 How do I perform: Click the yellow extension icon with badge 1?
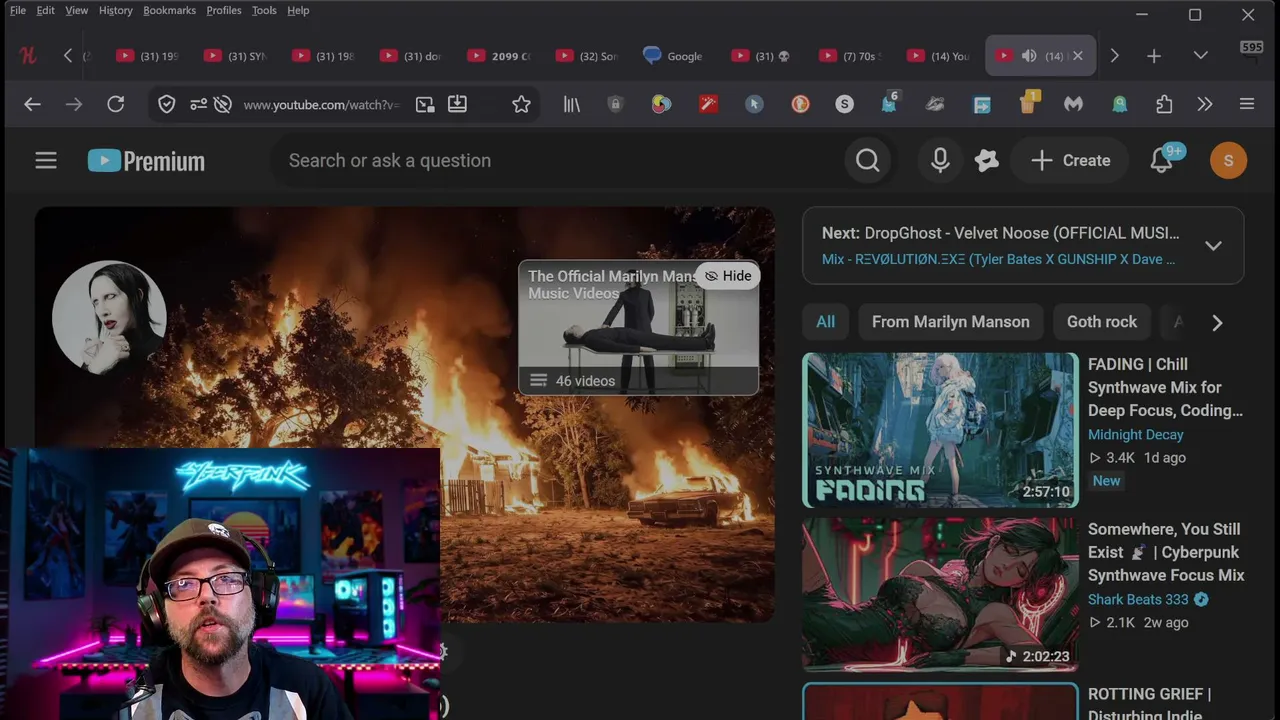pos(1029,103)
